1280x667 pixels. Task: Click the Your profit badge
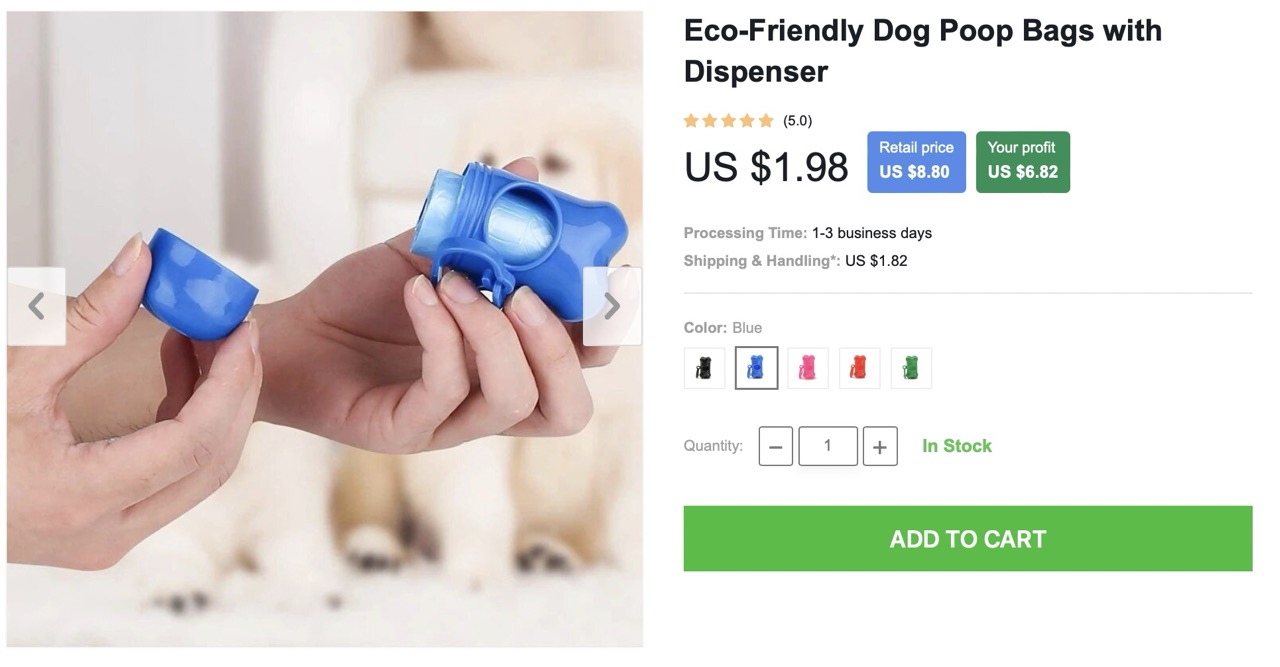tap(1022, 161)
